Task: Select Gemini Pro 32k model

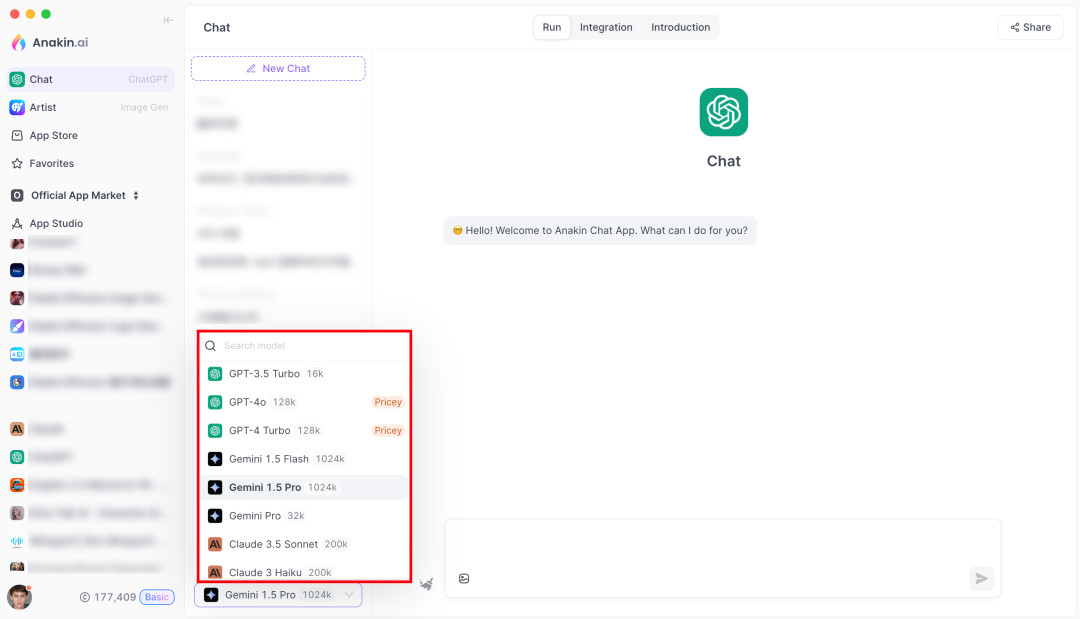Action: 304,516
